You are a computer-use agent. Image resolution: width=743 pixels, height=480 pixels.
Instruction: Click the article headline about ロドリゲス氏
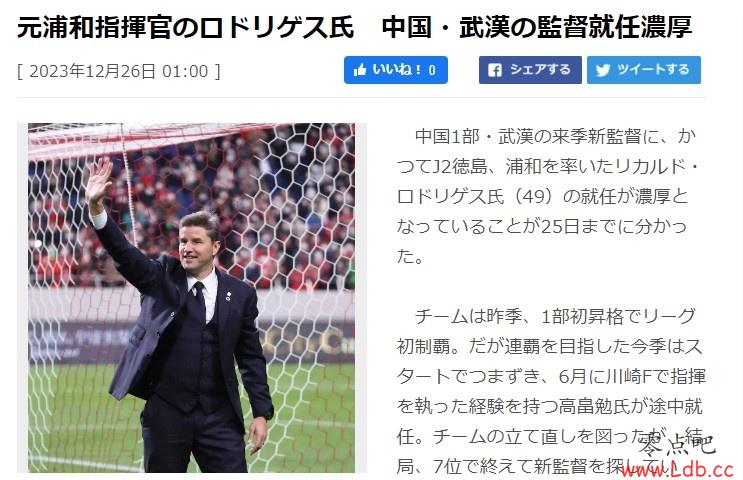(x=354, y=27)
